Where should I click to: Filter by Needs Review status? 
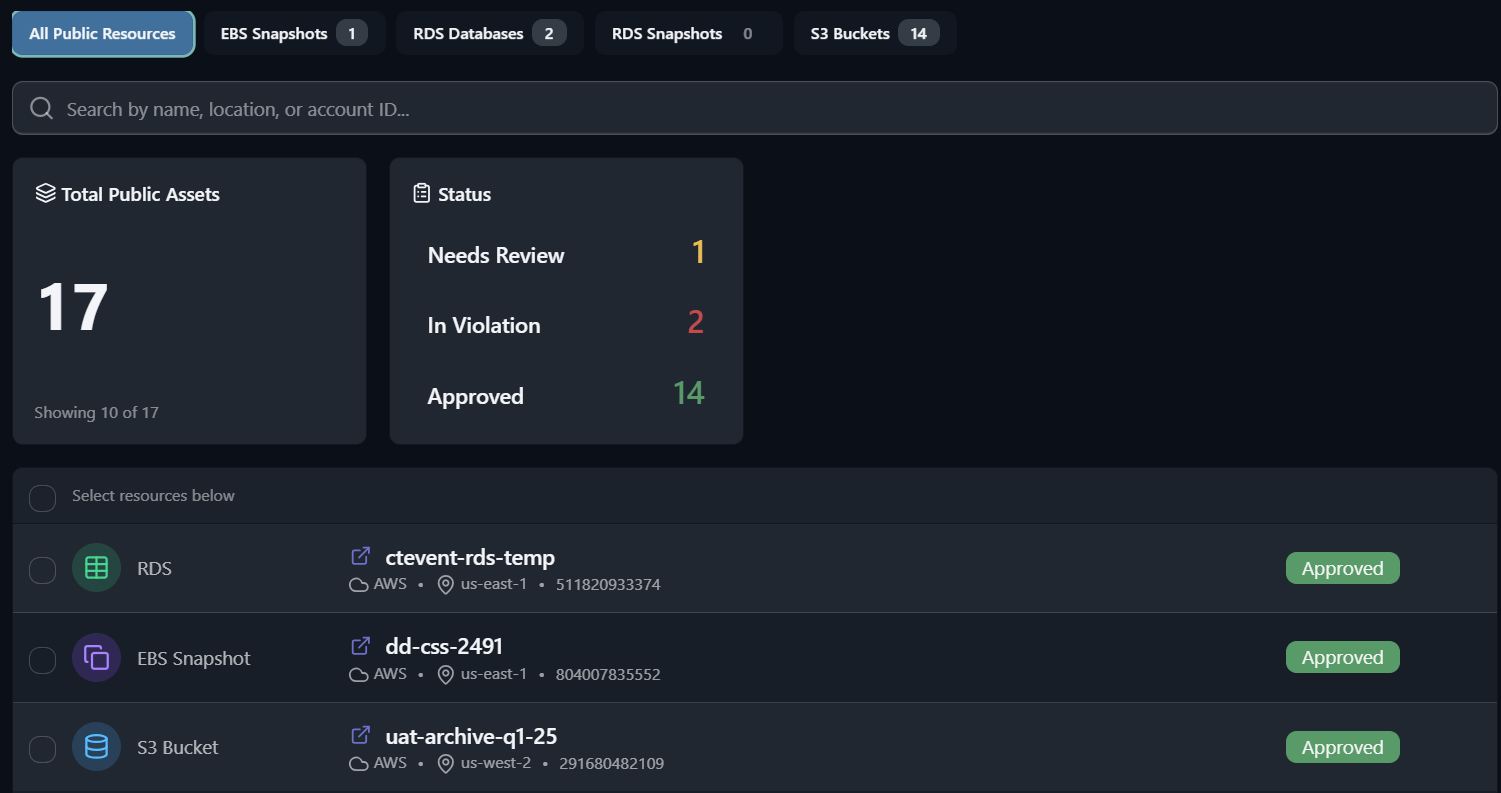click(x=496, y=255)
